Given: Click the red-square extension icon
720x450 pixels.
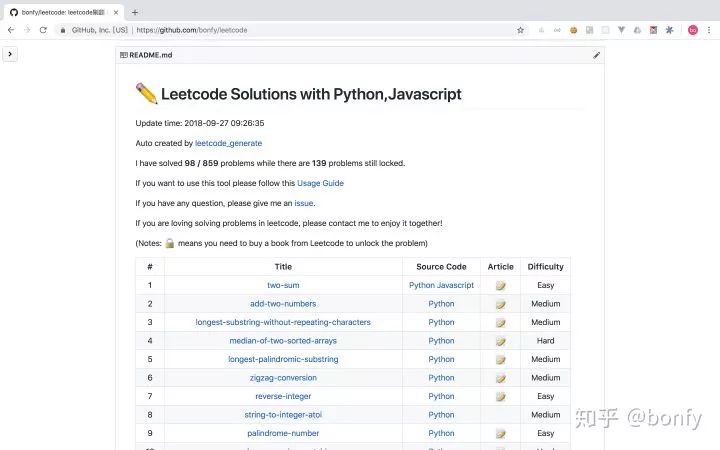Looking at the screenshot, I should point(653,30).
